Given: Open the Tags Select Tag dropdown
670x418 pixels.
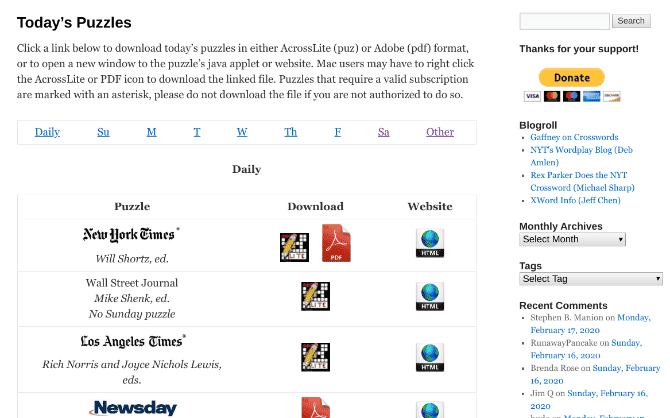Looking at the screenshot, I should coord(590,279).
